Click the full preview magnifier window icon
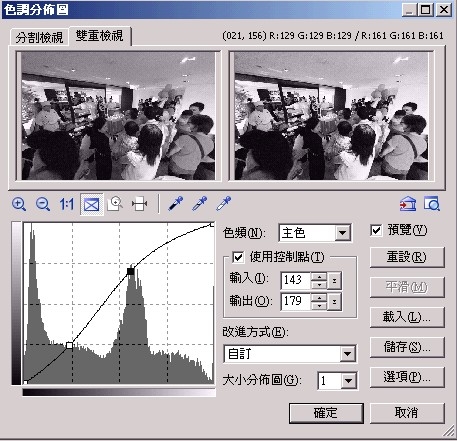This screenshot has width=457, height=441. (x=432, y=204)
